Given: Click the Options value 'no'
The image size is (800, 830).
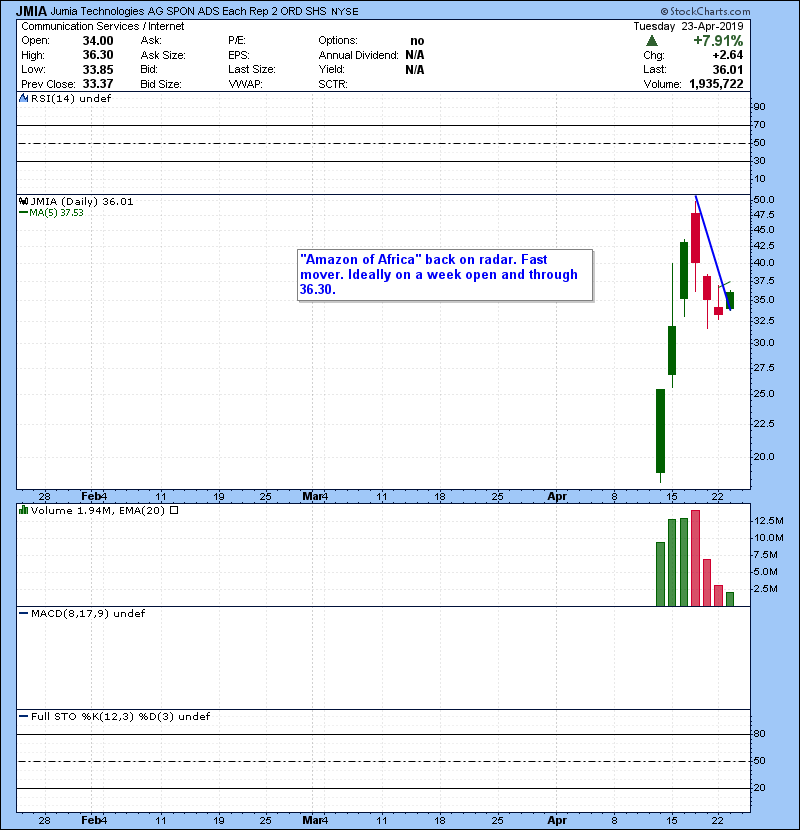Looking at the screenshot, I should click(x=417, y=41).
